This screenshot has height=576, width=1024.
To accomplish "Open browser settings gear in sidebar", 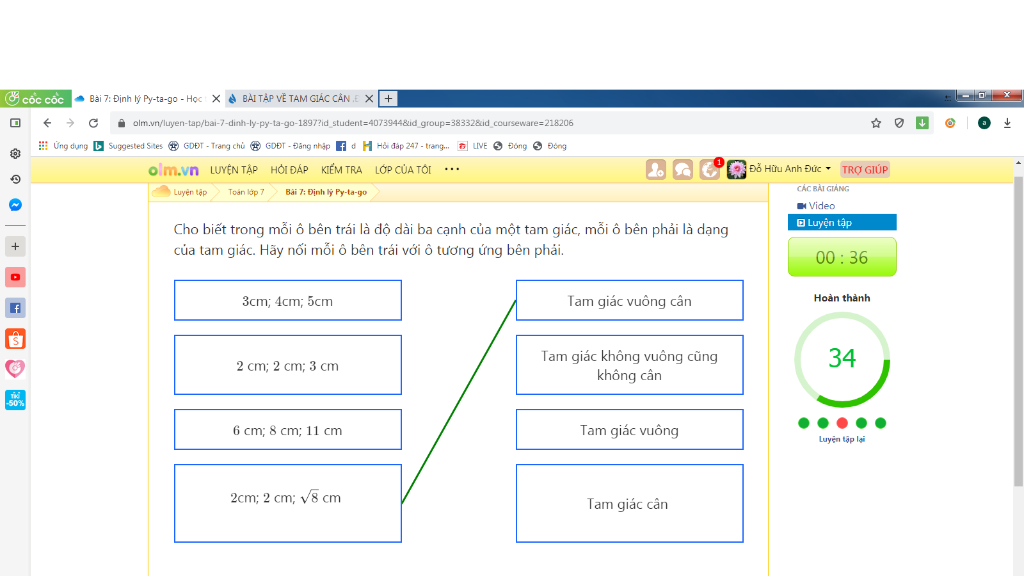I will (15, 153).
